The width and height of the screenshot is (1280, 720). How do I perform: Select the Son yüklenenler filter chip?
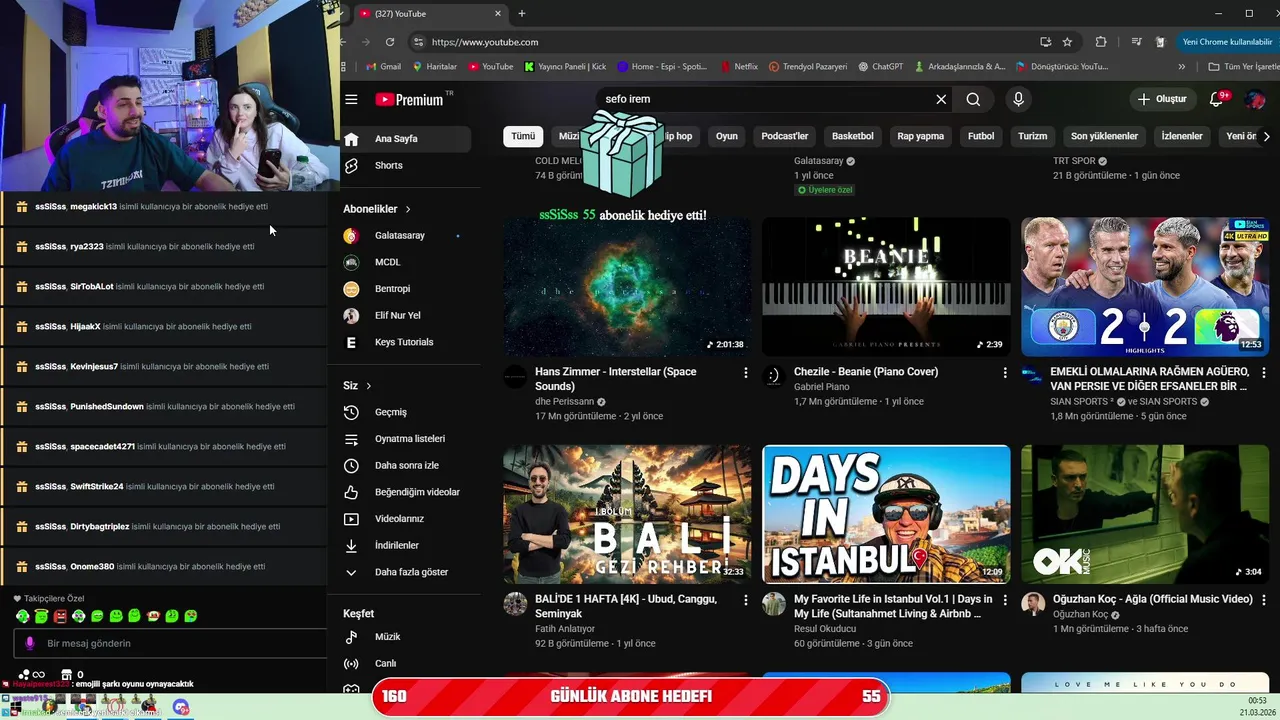click(x=1104, y=136)
